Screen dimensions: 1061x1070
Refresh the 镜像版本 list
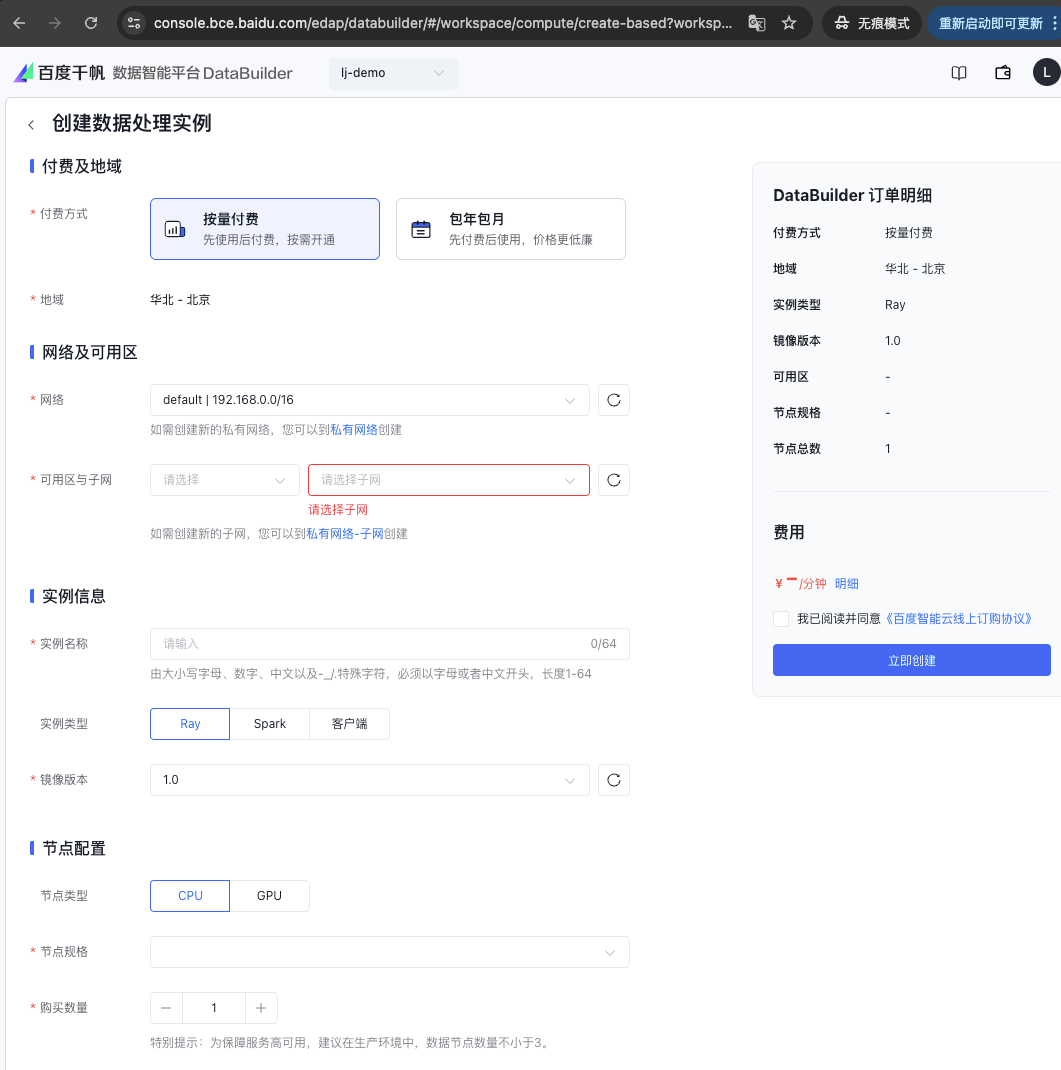click(613, 780)
